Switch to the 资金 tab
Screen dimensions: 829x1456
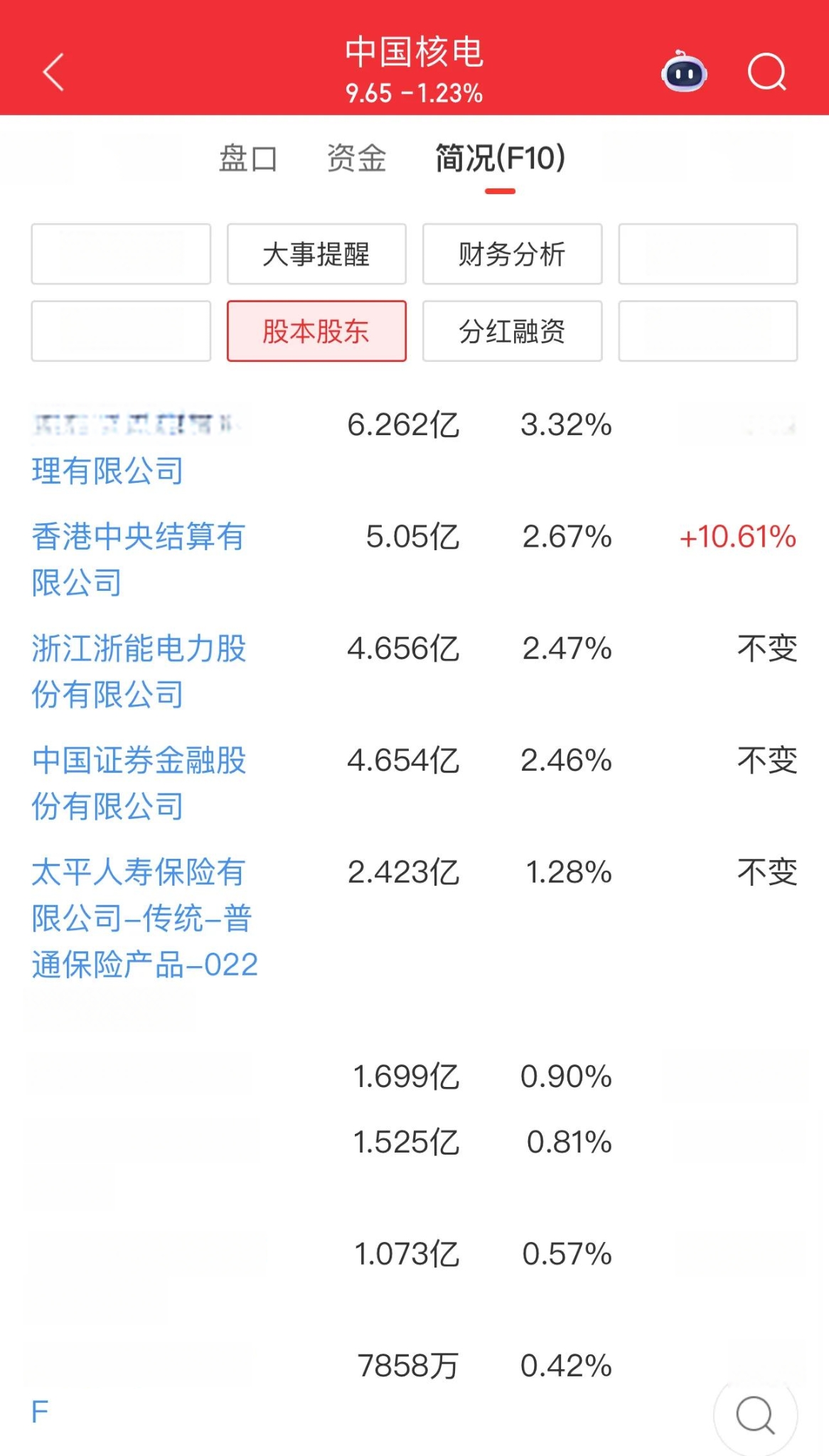(x=356, y=158)
